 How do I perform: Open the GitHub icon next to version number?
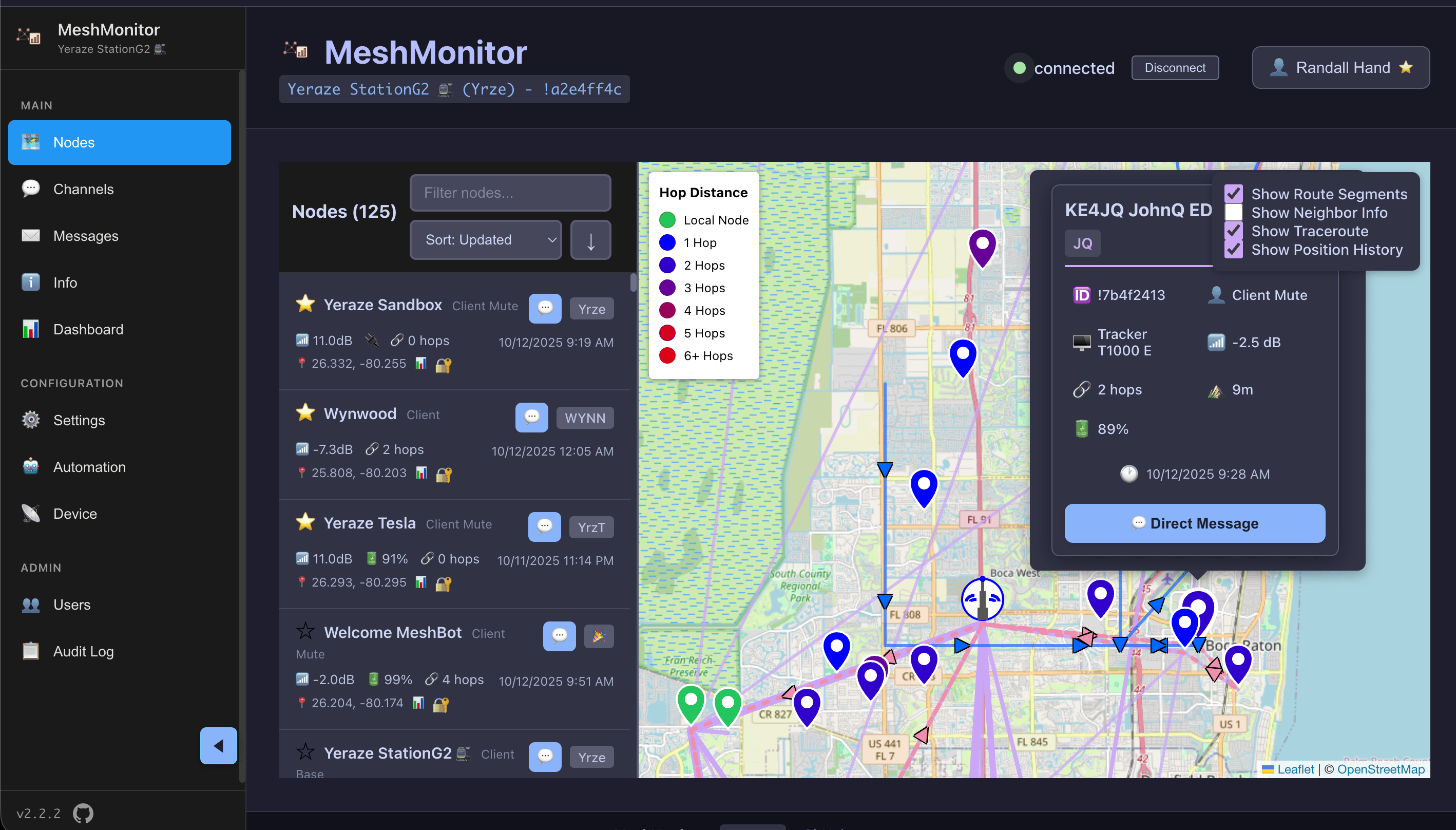[x=83, y=813]
